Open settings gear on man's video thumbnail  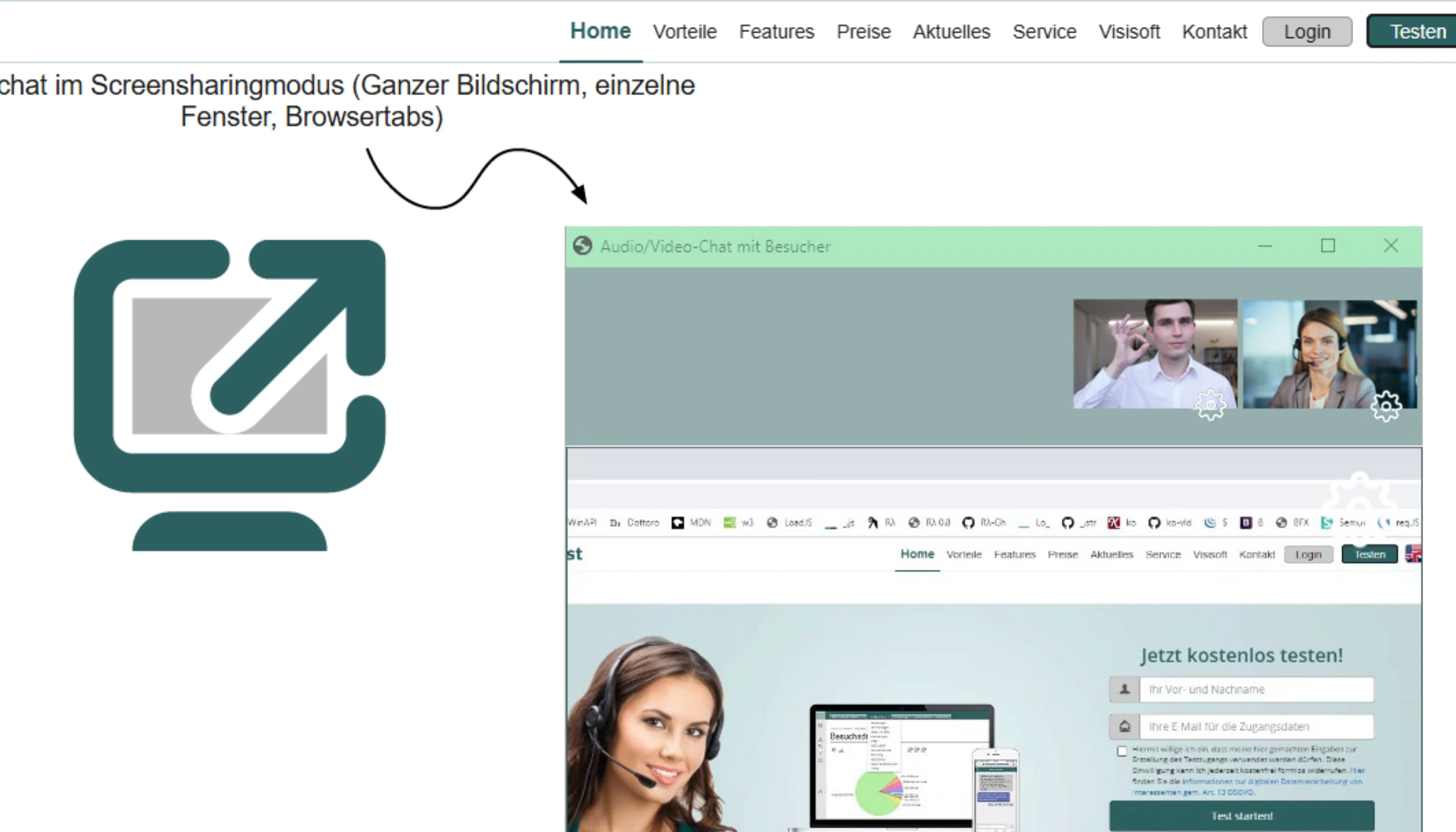point(1210,405)
